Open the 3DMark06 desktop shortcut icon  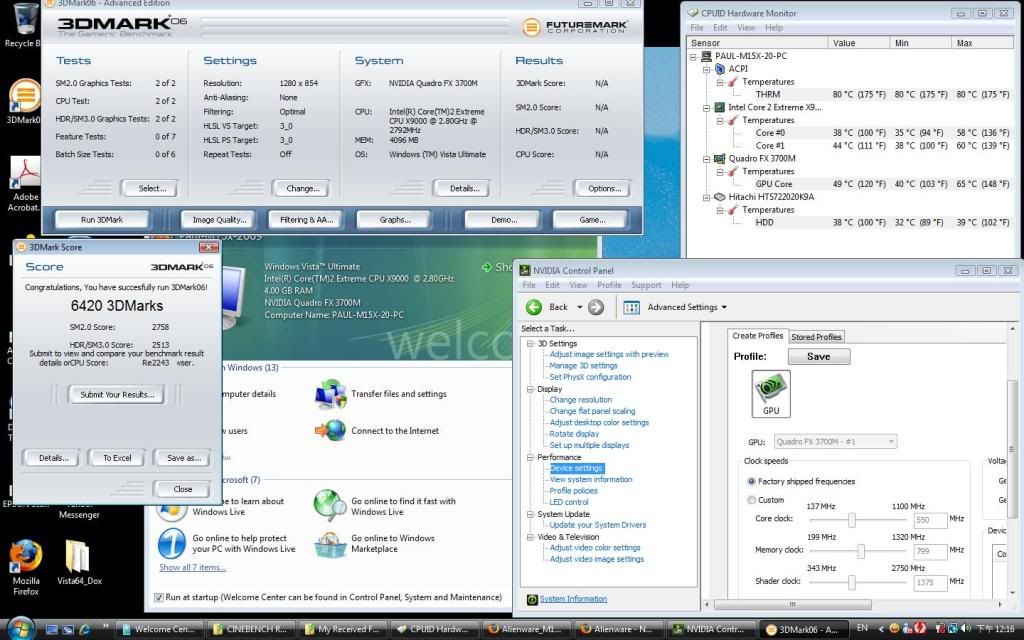click(x=25, y=97)
